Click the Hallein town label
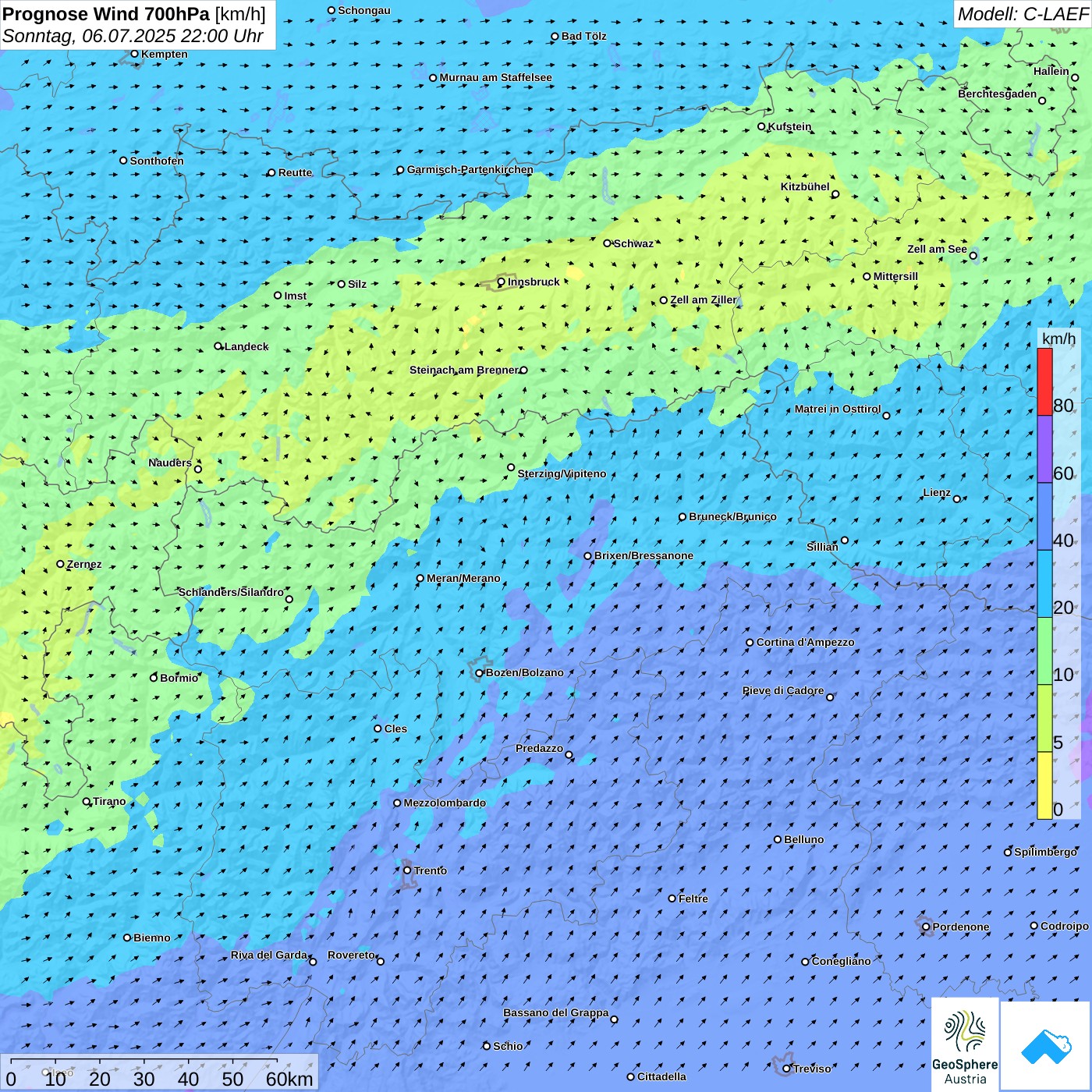Viewport: 1092px width, 1092px height. 1051,71
